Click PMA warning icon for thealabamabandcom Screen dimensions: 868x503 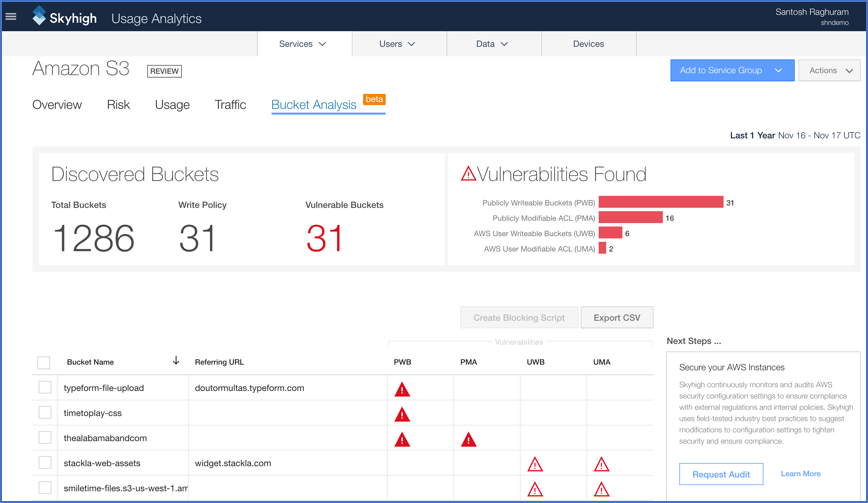[x=468, y=440]
